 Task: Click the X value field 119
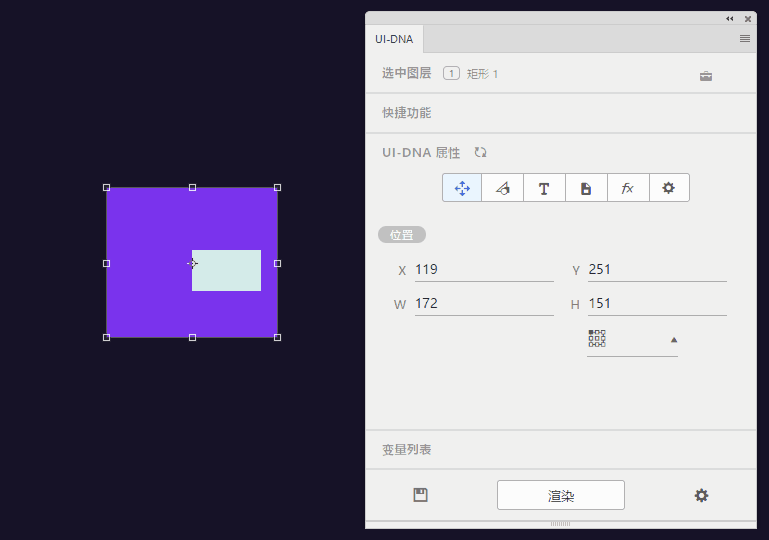point(484,270)
